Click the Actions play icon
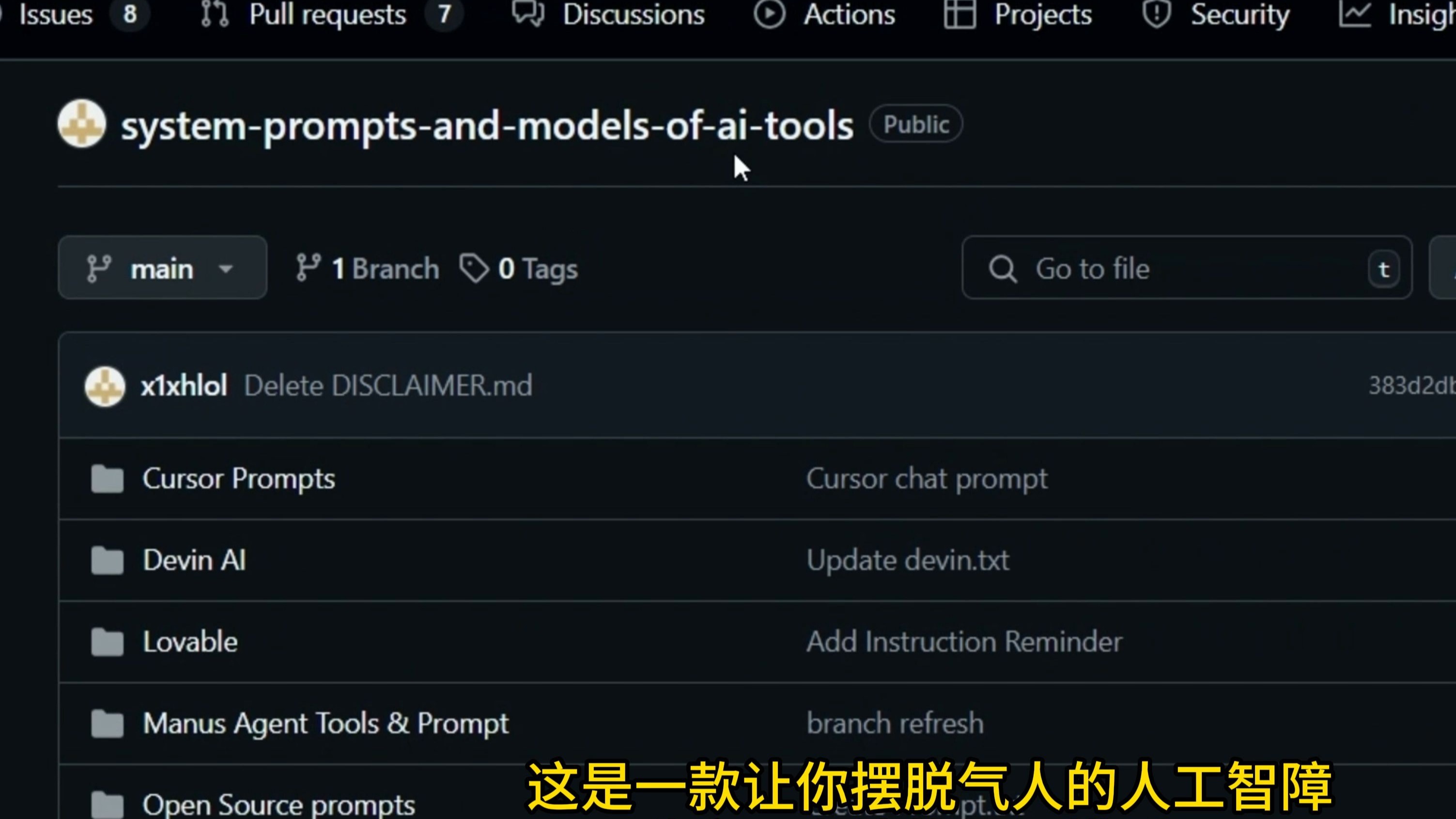The height and width of the screenshot is (819, 1456). tap(769, 14)
